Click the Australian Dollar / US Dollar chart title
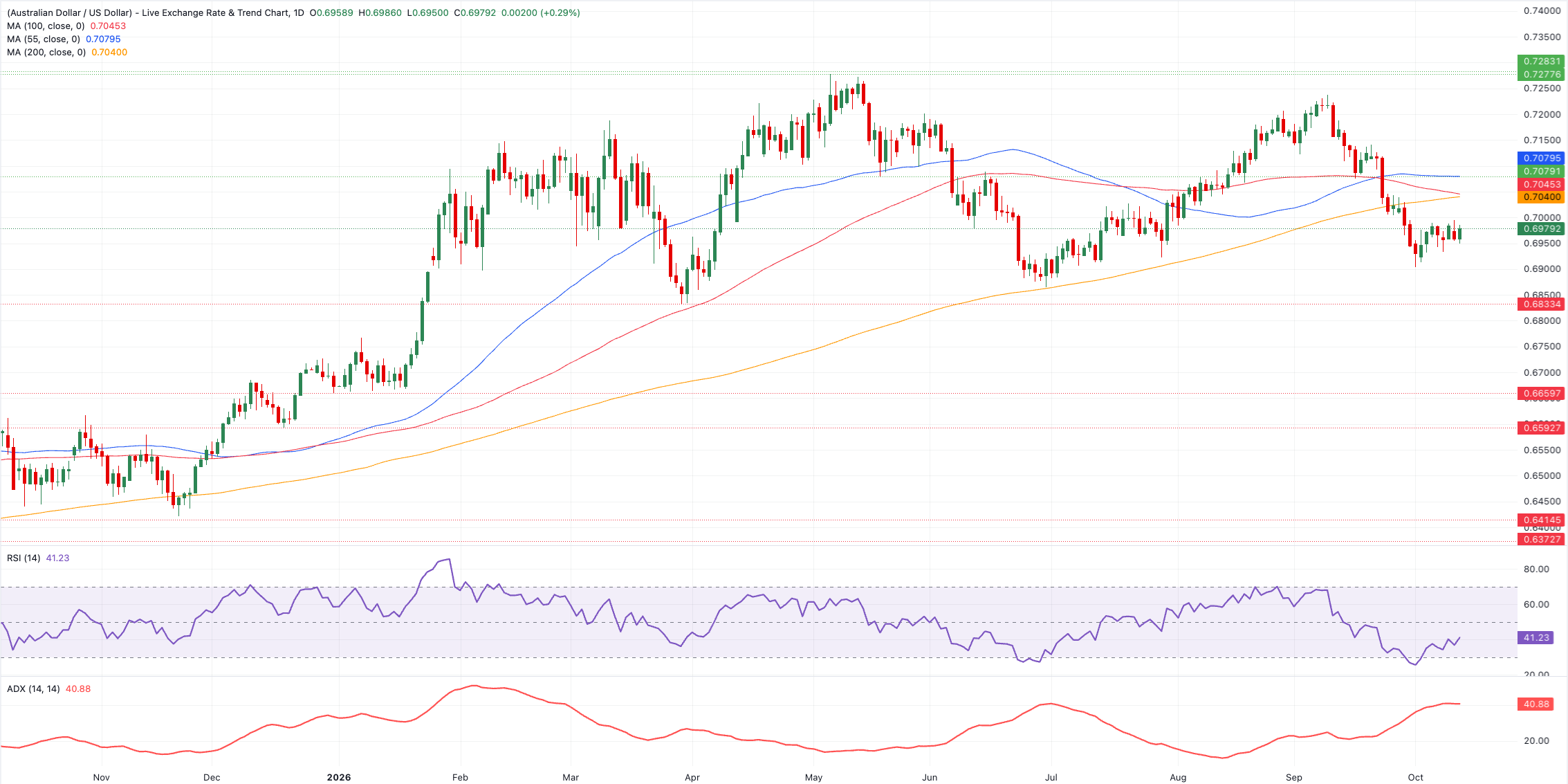 tap(156, 13)
